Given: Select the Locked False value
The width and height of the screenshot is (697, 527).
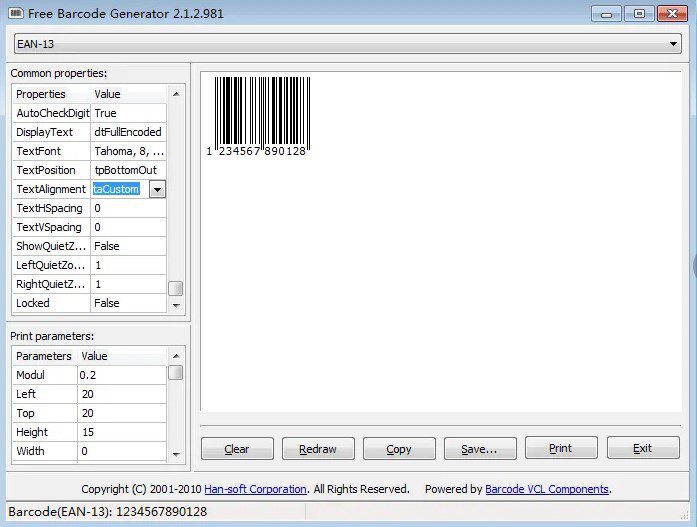Looking at the screenshot, I should click(x=128, y=303).
